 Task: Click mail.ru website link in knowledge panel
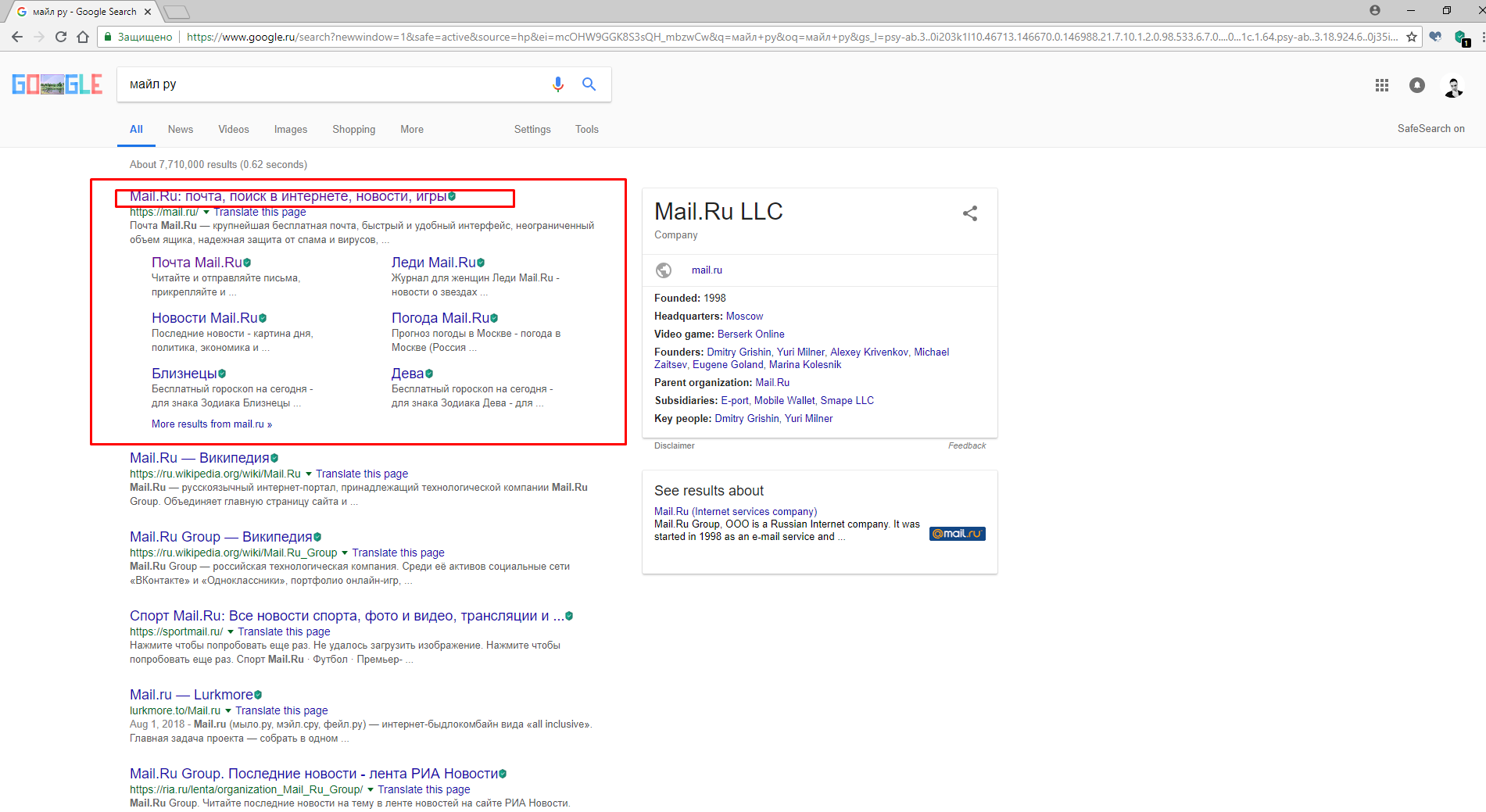[707, 270]
